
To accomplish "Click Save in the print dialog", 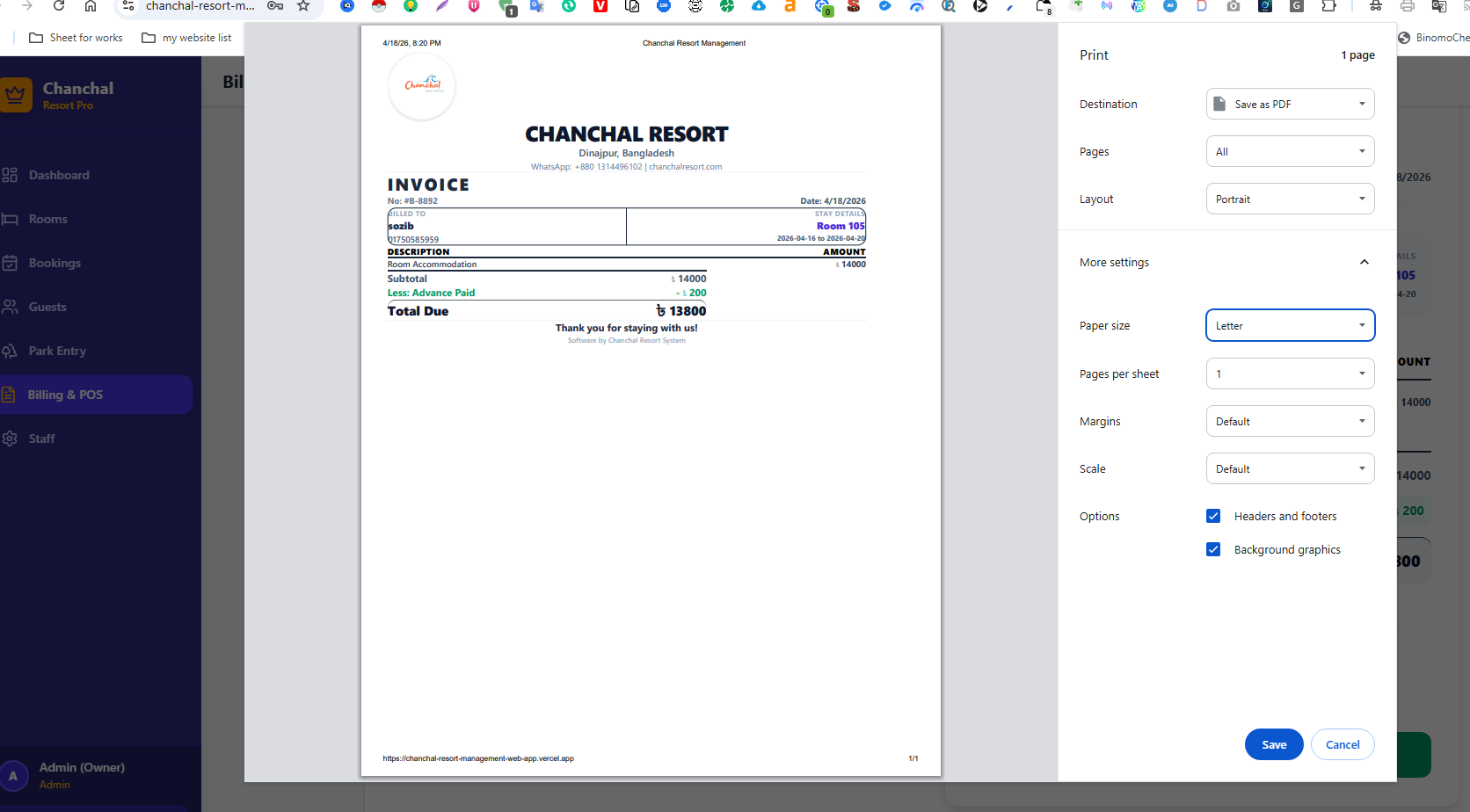I will pos(1274,744).
